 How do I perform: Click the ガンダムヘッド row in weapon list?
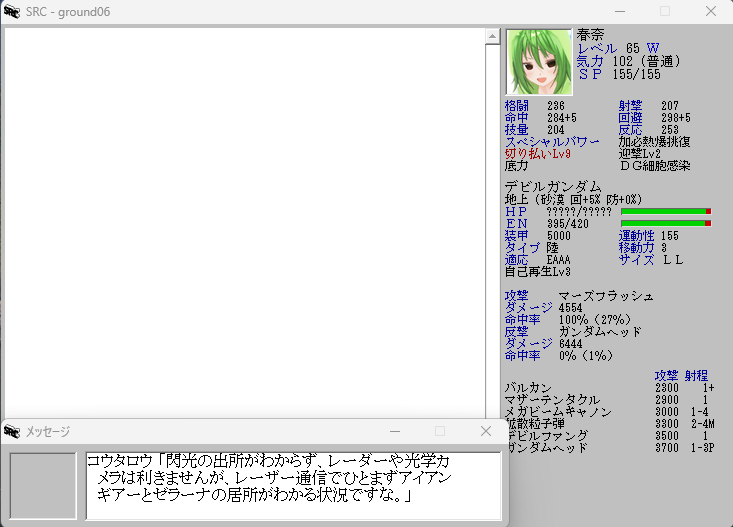click(610, 448)
